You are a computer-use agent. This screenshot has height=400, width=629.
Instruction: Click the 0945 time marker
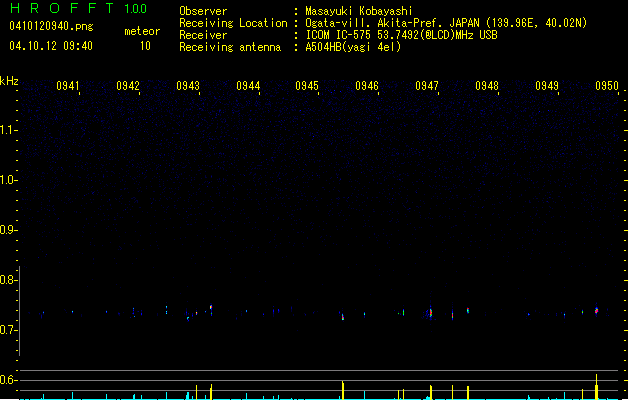click(x=307, y=86)
